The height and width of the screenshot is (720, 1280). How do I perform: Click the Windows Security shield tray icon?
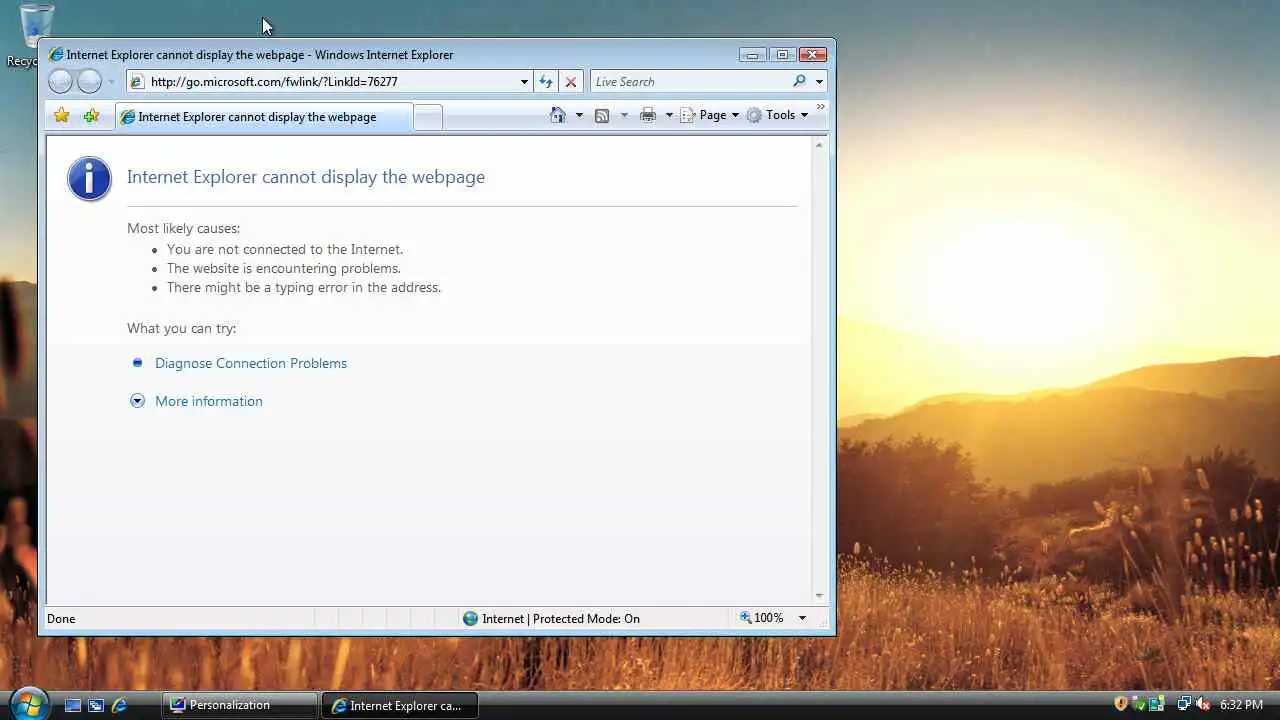[x=1121, y=704]
